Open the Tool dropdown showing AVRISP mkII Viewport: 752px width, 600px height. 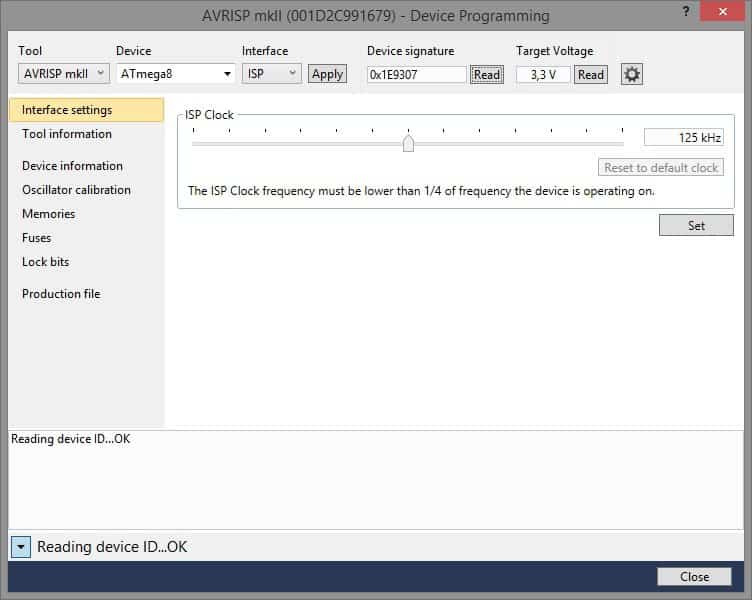(x=64, y=74)
